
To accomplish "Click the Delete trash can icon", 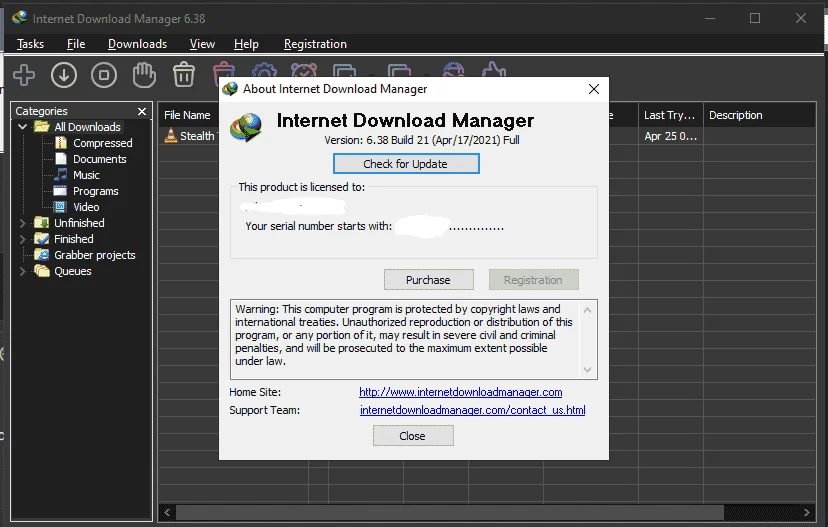I will 184,74.
